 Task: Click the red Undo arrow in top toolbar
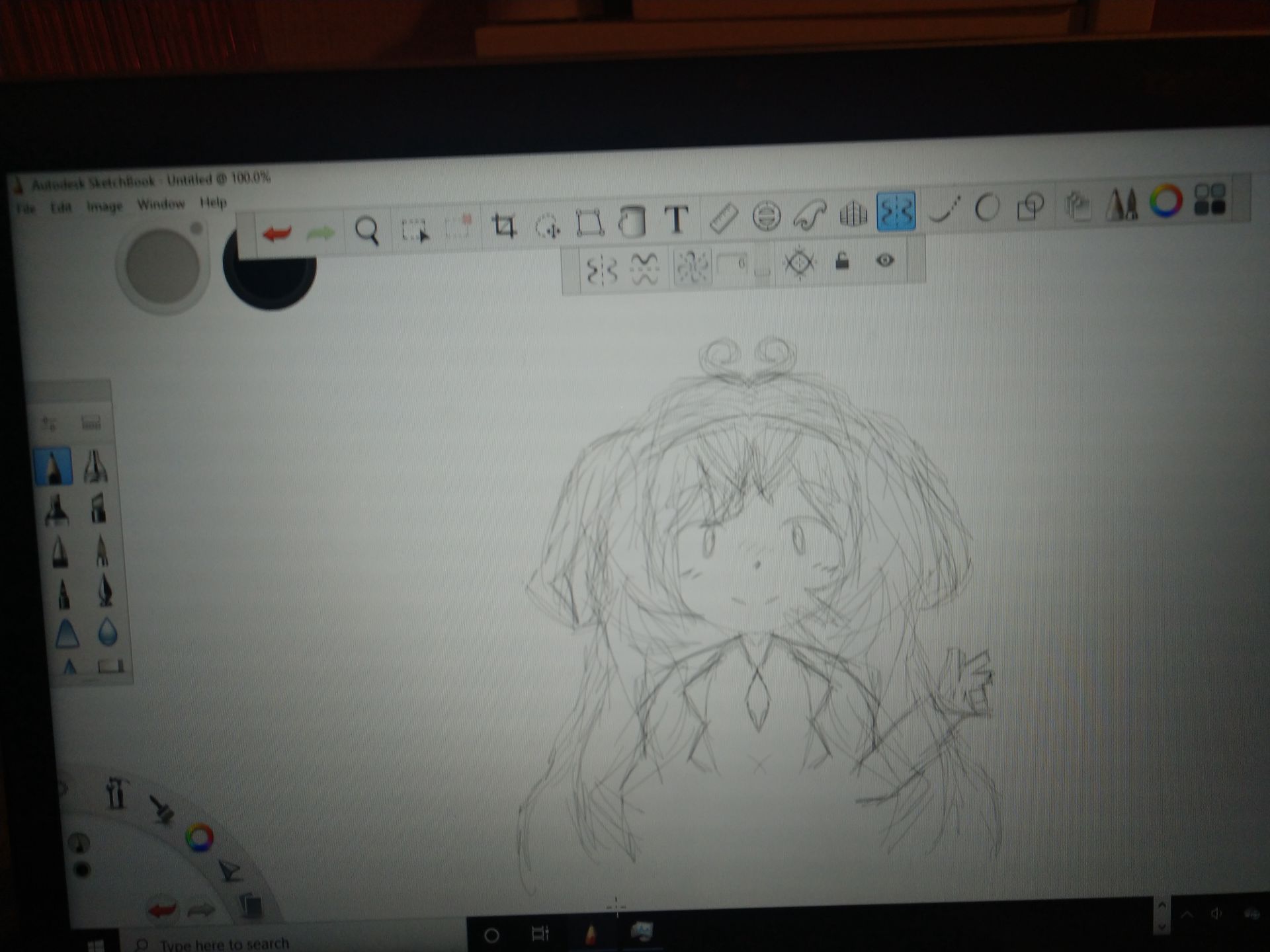click(x=276, y=233)
